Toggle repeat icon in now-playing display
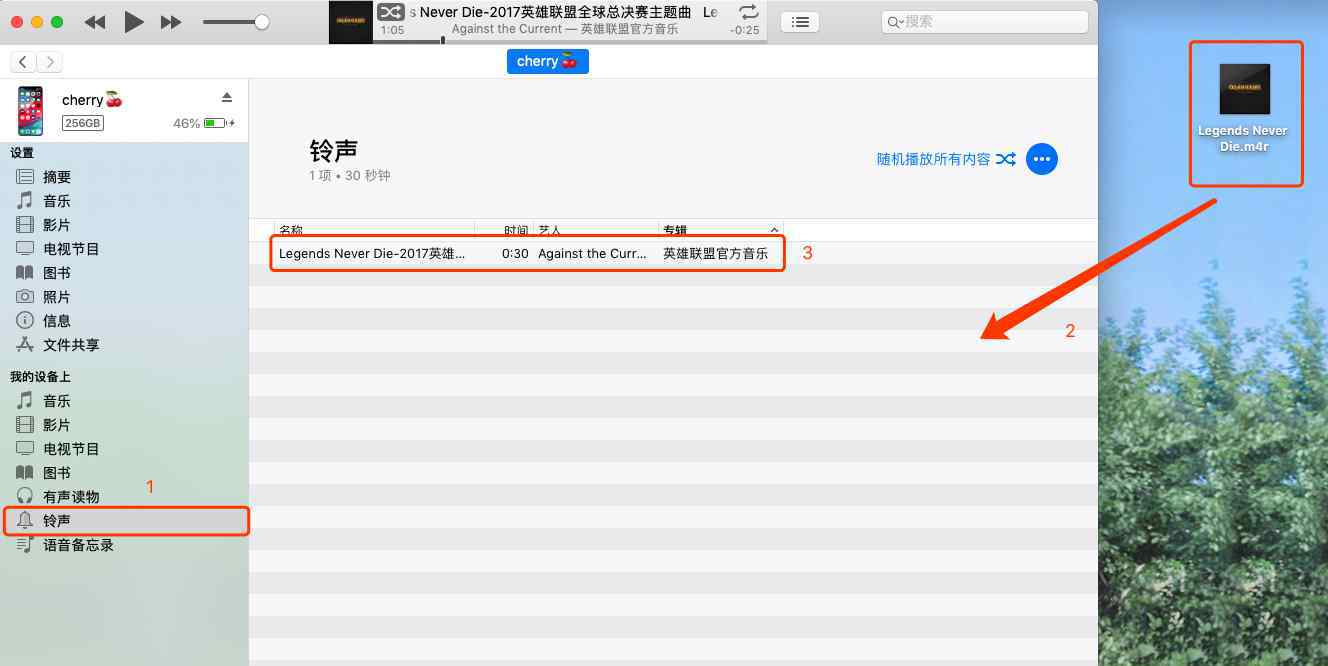 coord(747,12)
